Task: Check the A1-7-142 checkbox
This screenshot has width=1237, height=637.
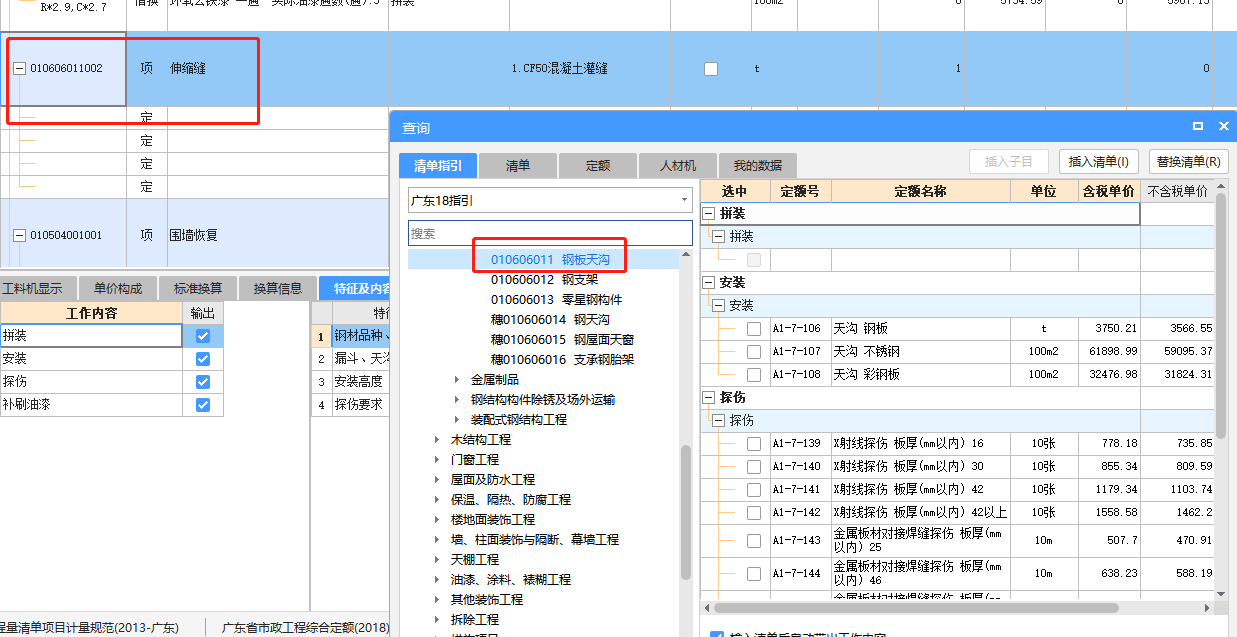Action: [754, 512]
